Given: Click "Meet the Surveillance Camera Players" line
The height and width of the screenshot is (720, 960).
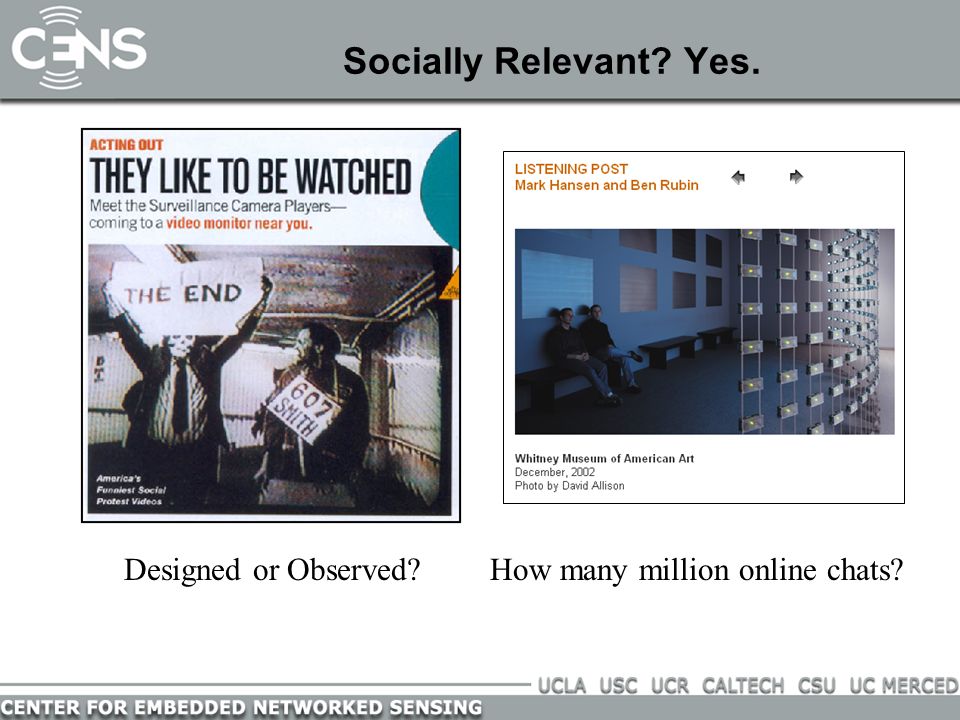Looking at the screenshot, I should (217, 206).
